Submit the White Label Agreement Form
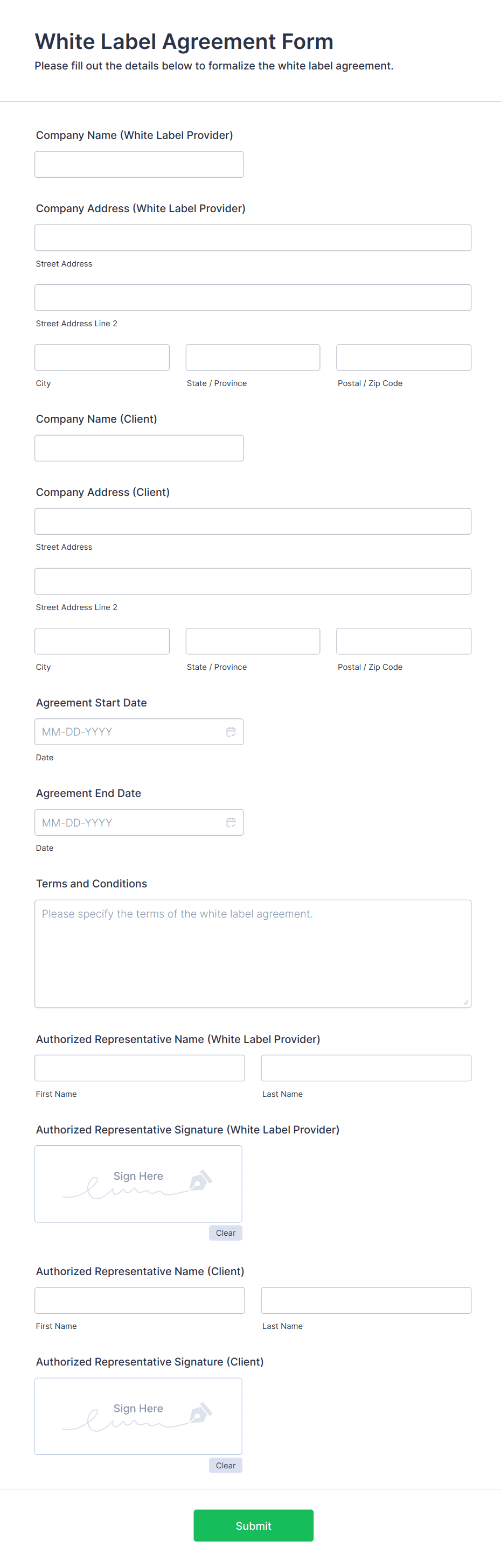 pyautogui.click(x=253, y=1525)
